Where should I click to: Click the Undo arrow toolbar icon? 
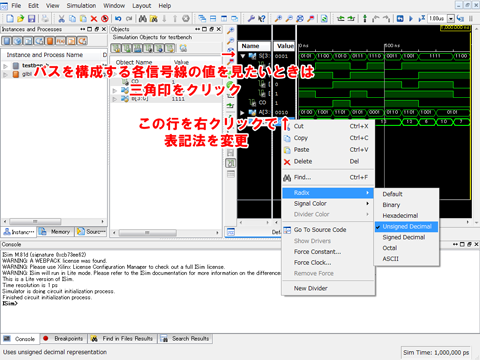[118, 19]
